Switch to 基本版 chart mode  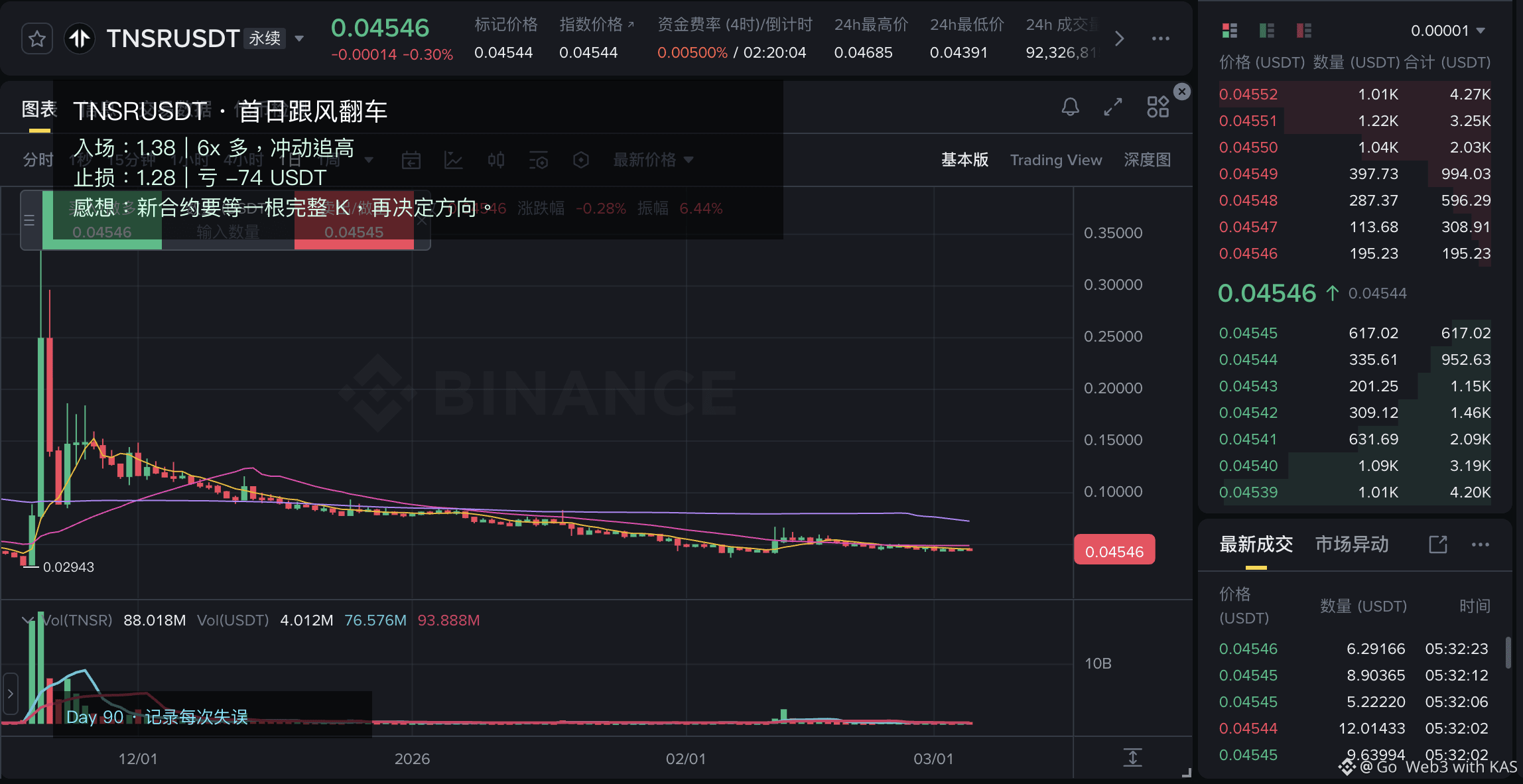pyautogui.click(x=964, y=160)
